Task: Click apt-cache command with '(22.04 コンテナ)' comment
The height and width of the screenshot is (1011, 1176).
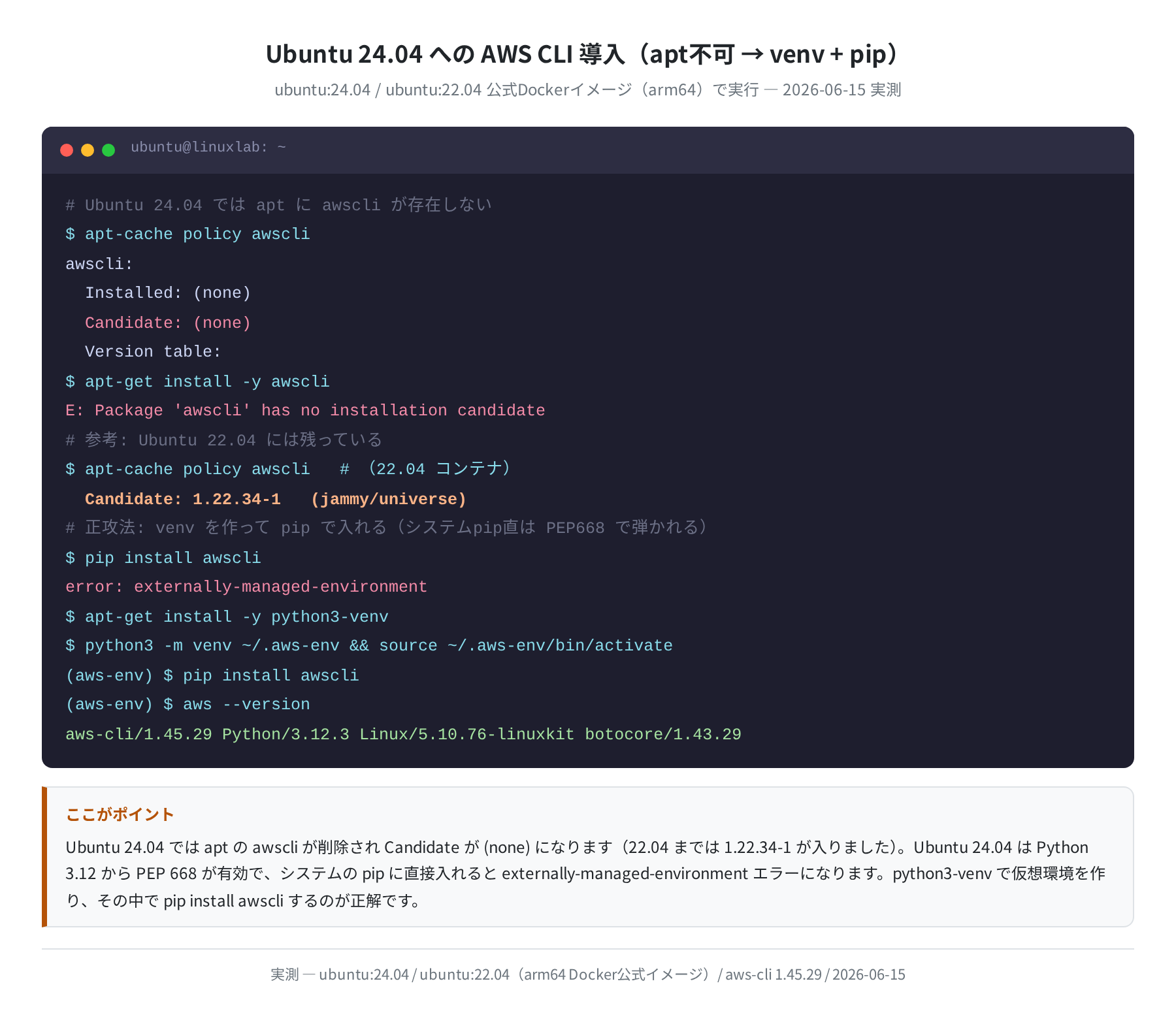Action: [288, 469]
